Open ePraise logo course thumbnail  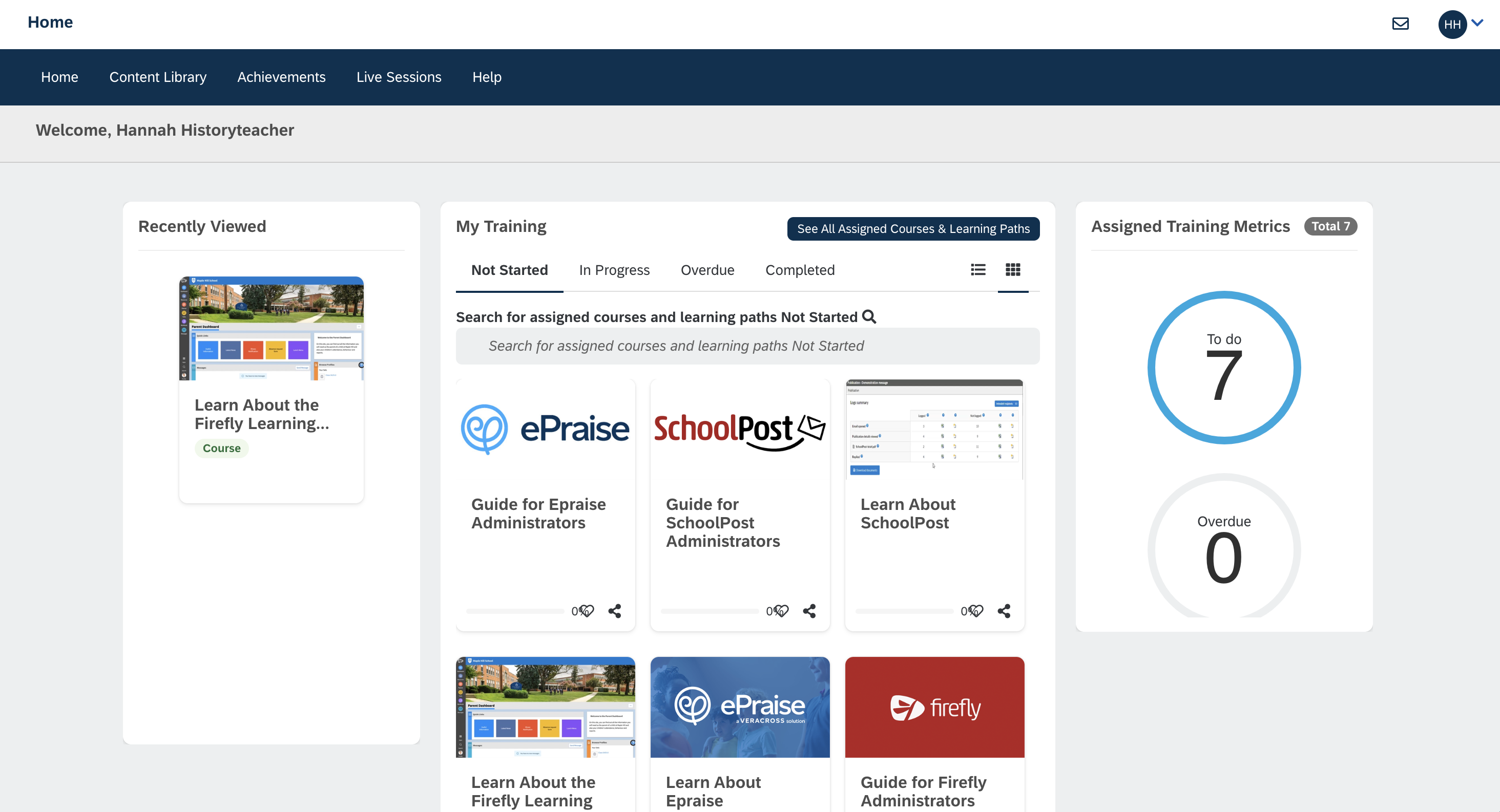click(x=546, y=429)
